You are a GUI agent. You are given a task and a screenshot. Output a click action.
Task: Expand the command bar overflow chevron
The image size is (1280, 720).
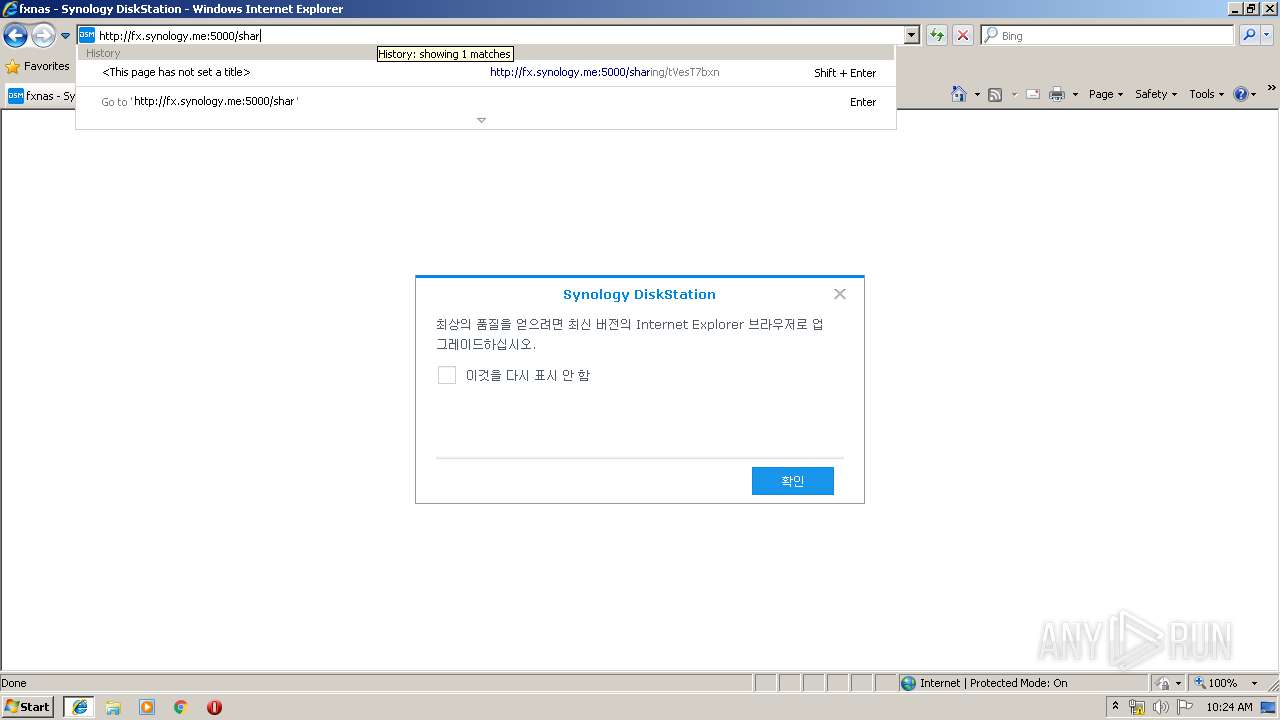(x=1271, y=88)
